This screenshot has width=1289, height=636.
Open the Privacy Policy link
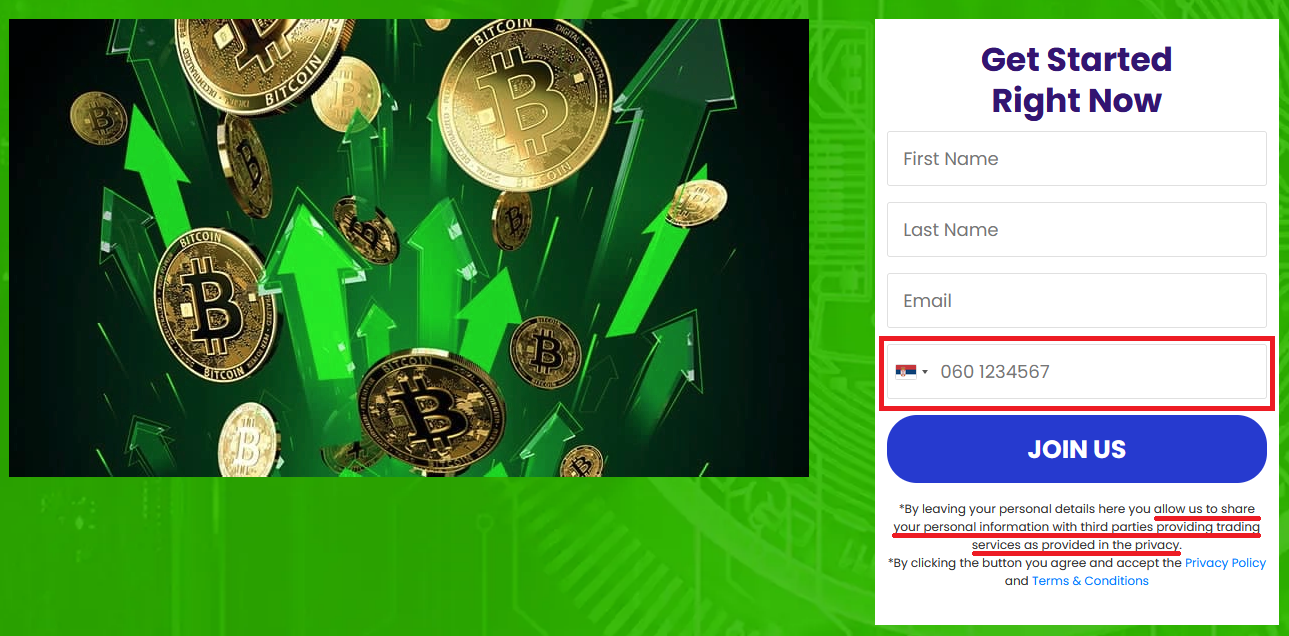pos(1225,563)
